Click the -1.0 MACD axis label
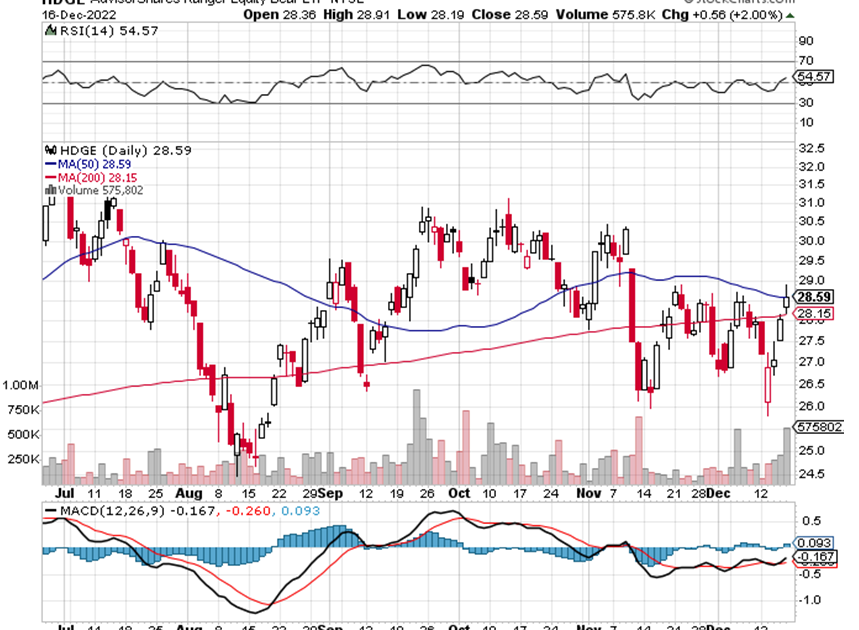Image resolution: width=859 pixels, height=630 pixels. pos(809,600)
